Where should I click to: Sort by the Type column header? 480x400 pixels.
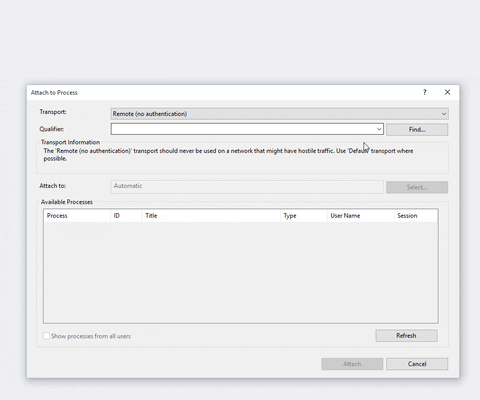pyautogui.click(x=304, y=216)
